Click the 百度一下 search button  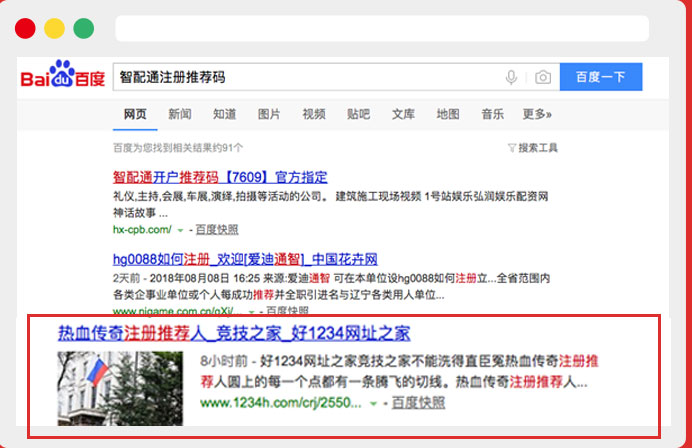coord(601,77)
